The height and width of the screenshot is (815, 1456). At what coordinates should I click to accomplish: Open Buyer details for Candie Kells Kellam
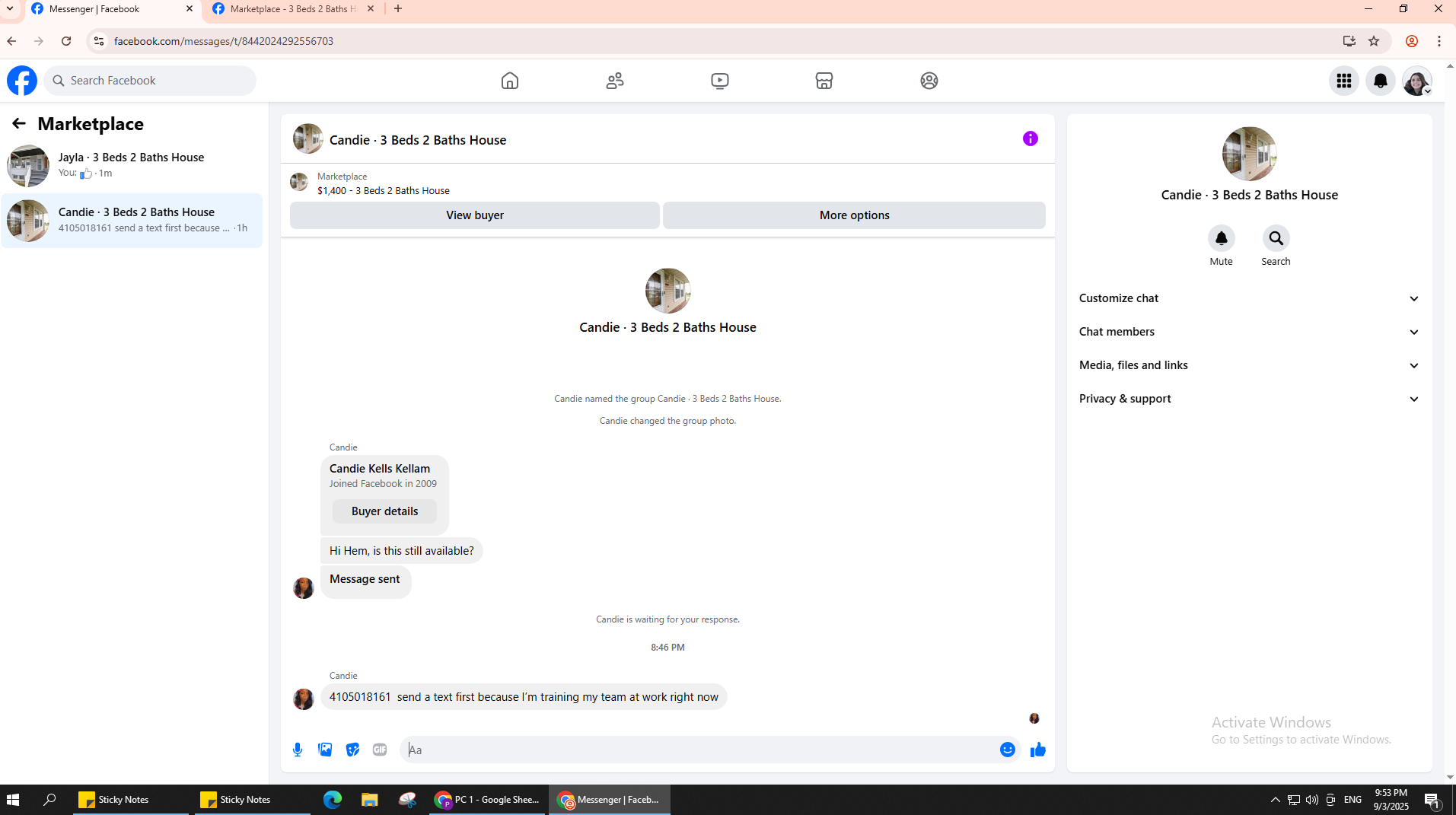click(384, 511)
